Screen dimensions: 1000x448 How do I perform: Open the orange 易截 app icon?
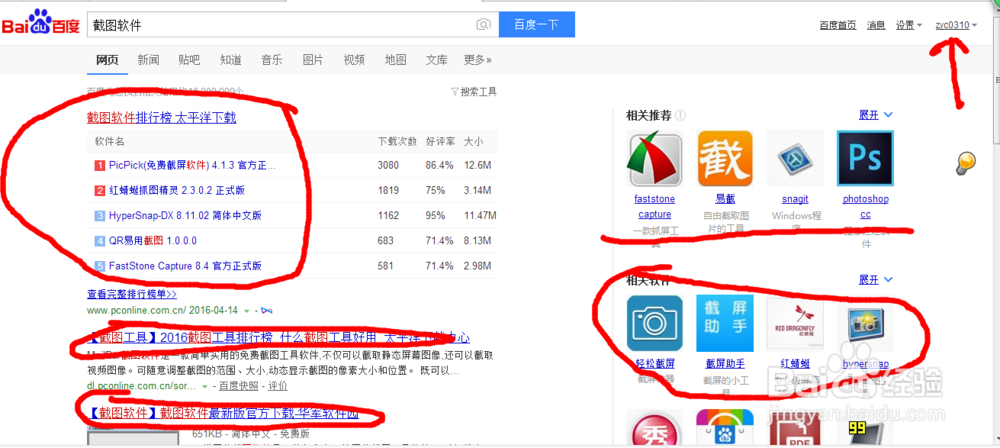pos(725,158)
